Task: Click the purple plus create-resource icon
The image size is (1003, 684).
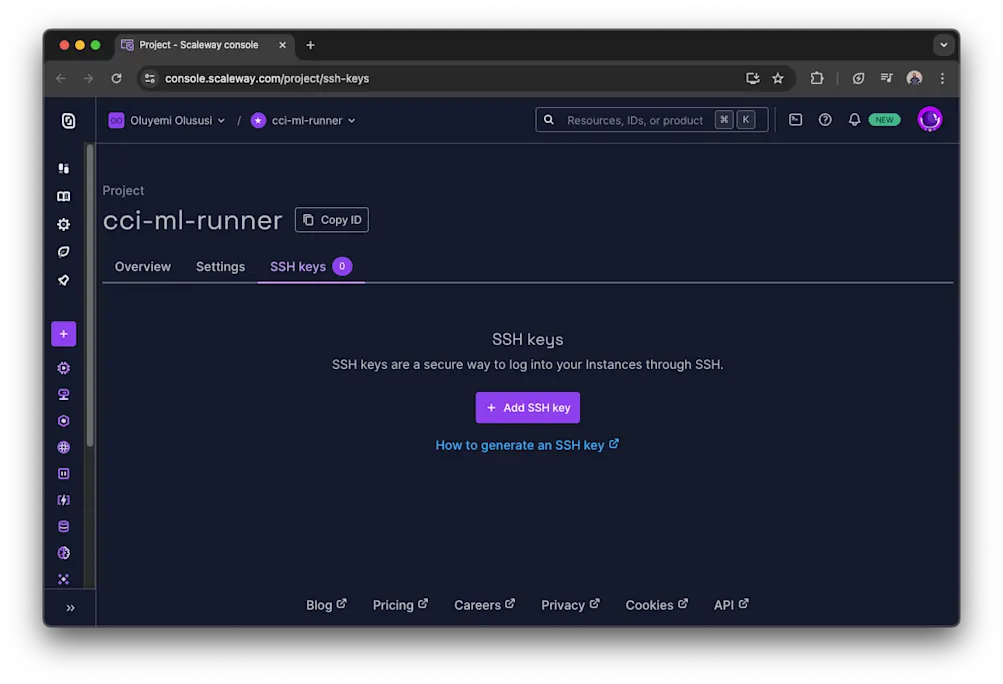Action: click(x=63, y=333)
